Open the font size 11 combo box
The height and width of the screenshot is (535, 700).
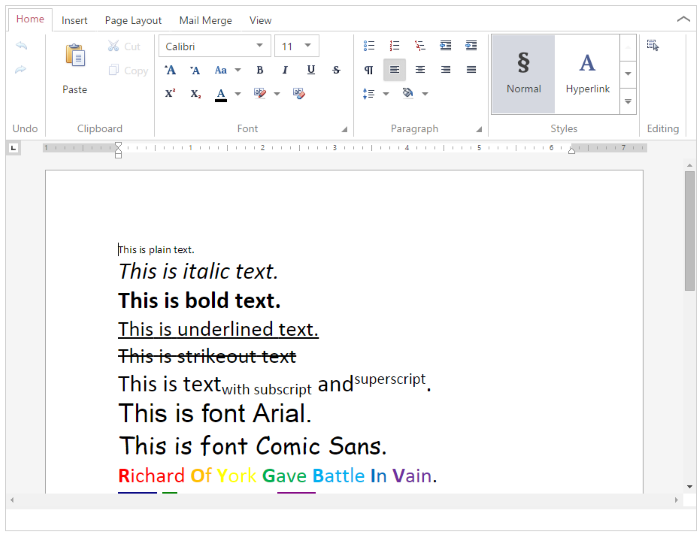click(x=296, y=46)
